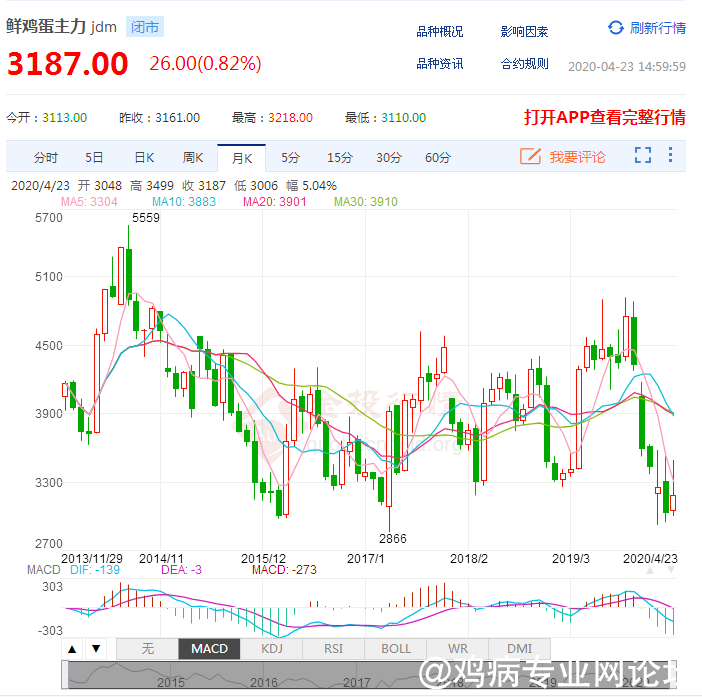The image size is (702, 697).
Task: Click the comment pencil icon
Action: click(x=531, y=156)
